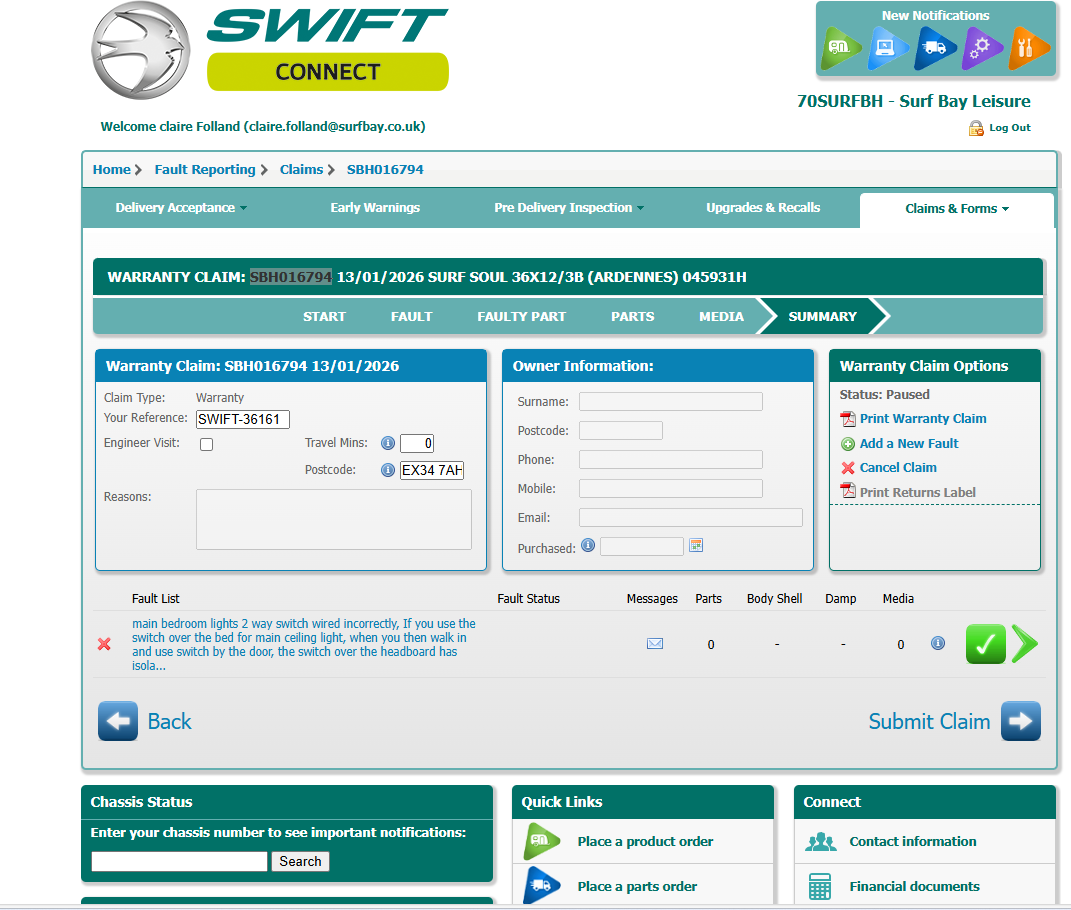Click the chassis number input field

tap(179, 861)
